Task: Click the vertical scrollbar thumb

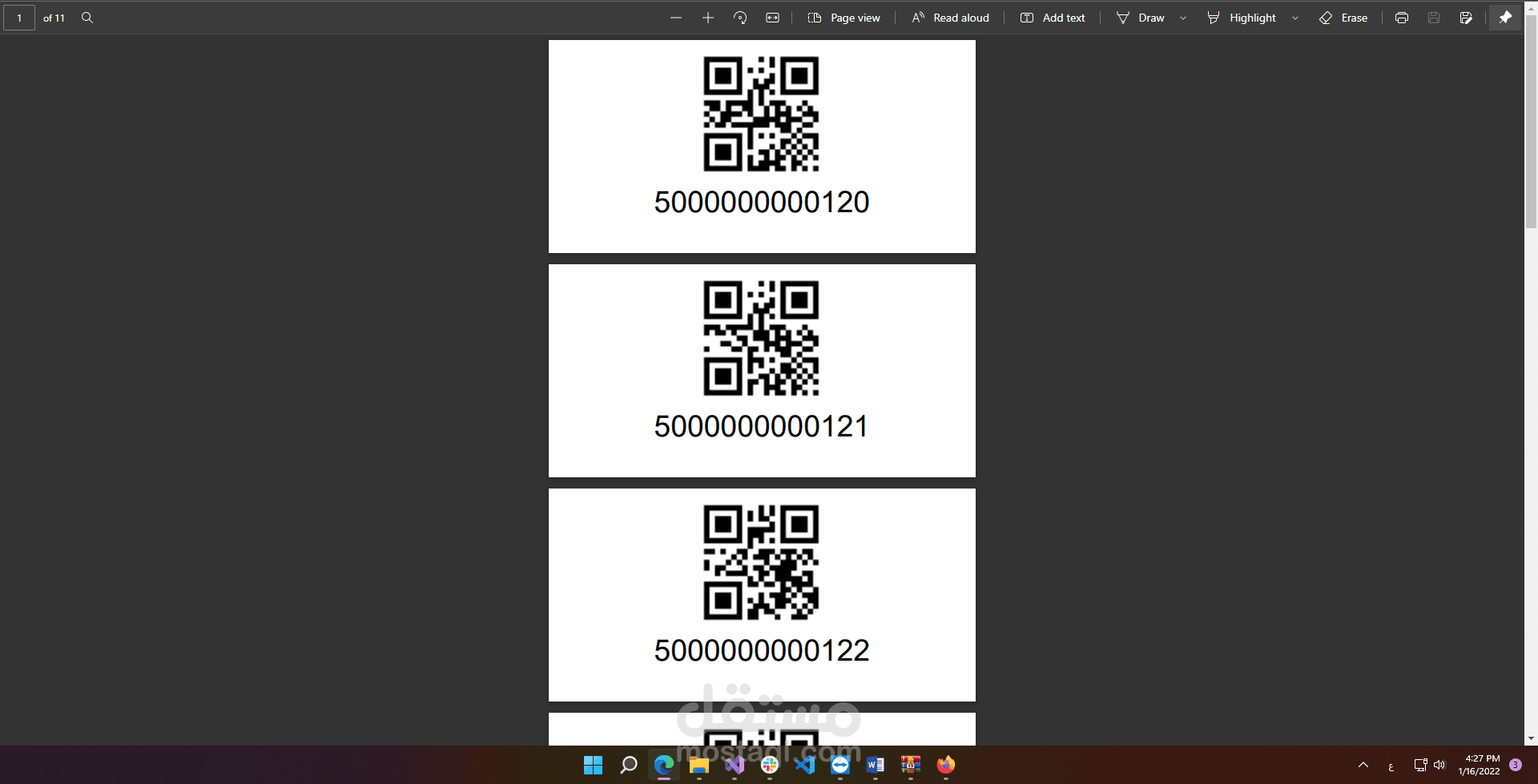Action: [1531, 120]
